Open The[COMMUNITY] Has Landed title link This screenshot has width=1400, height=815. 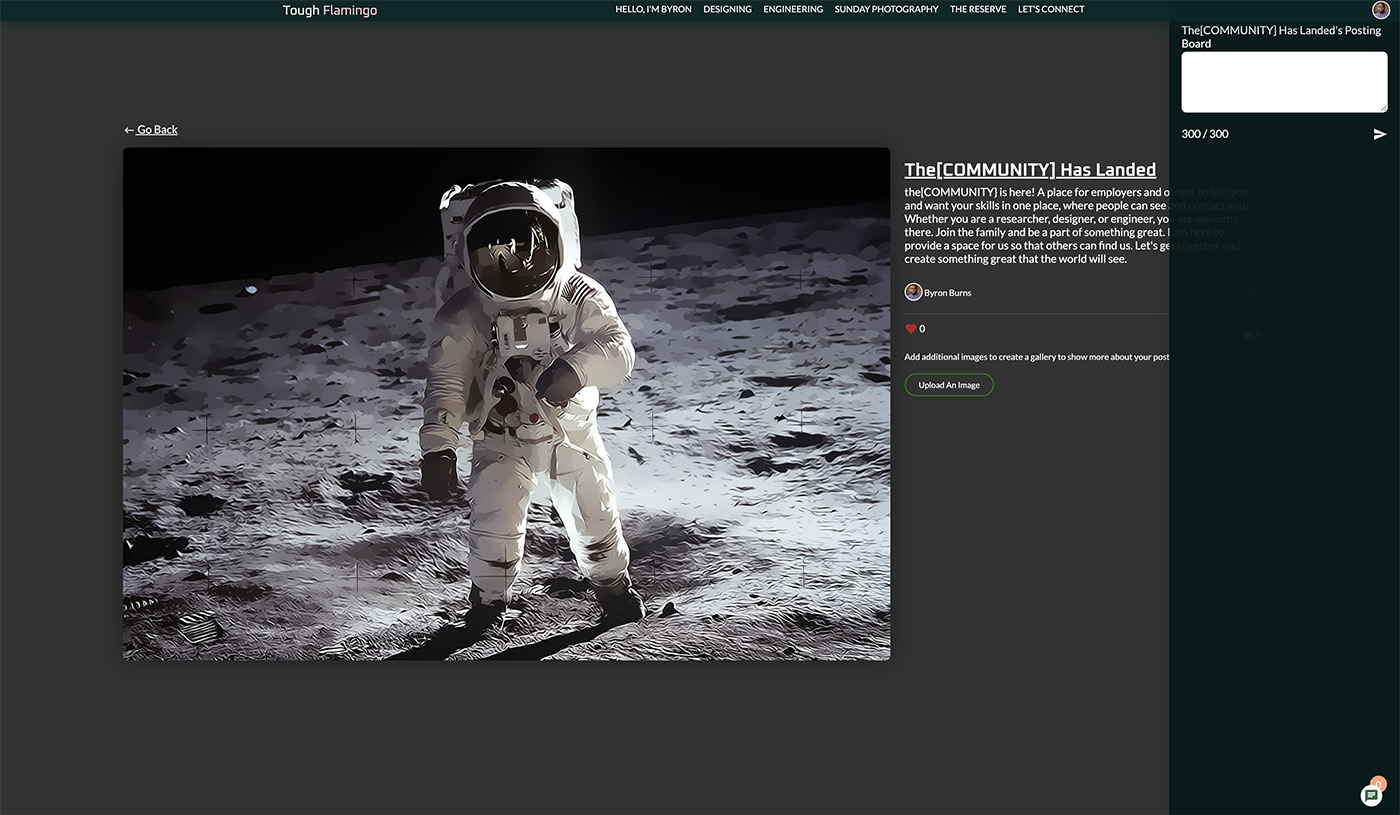pos(1030,170)
